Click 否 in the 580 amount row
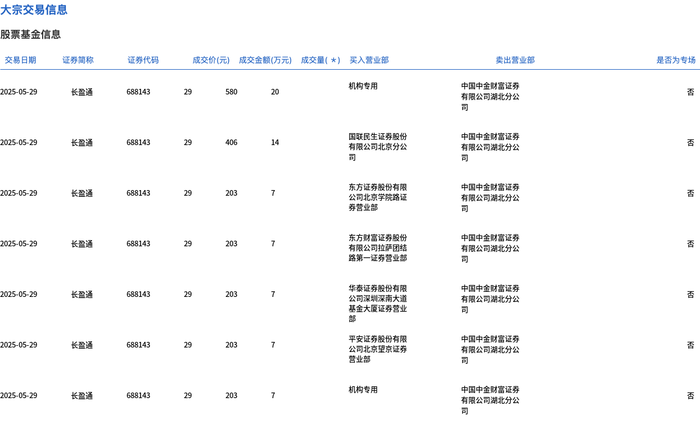Image resolution: width=700 pixels, height=424 pixels. 691,92
